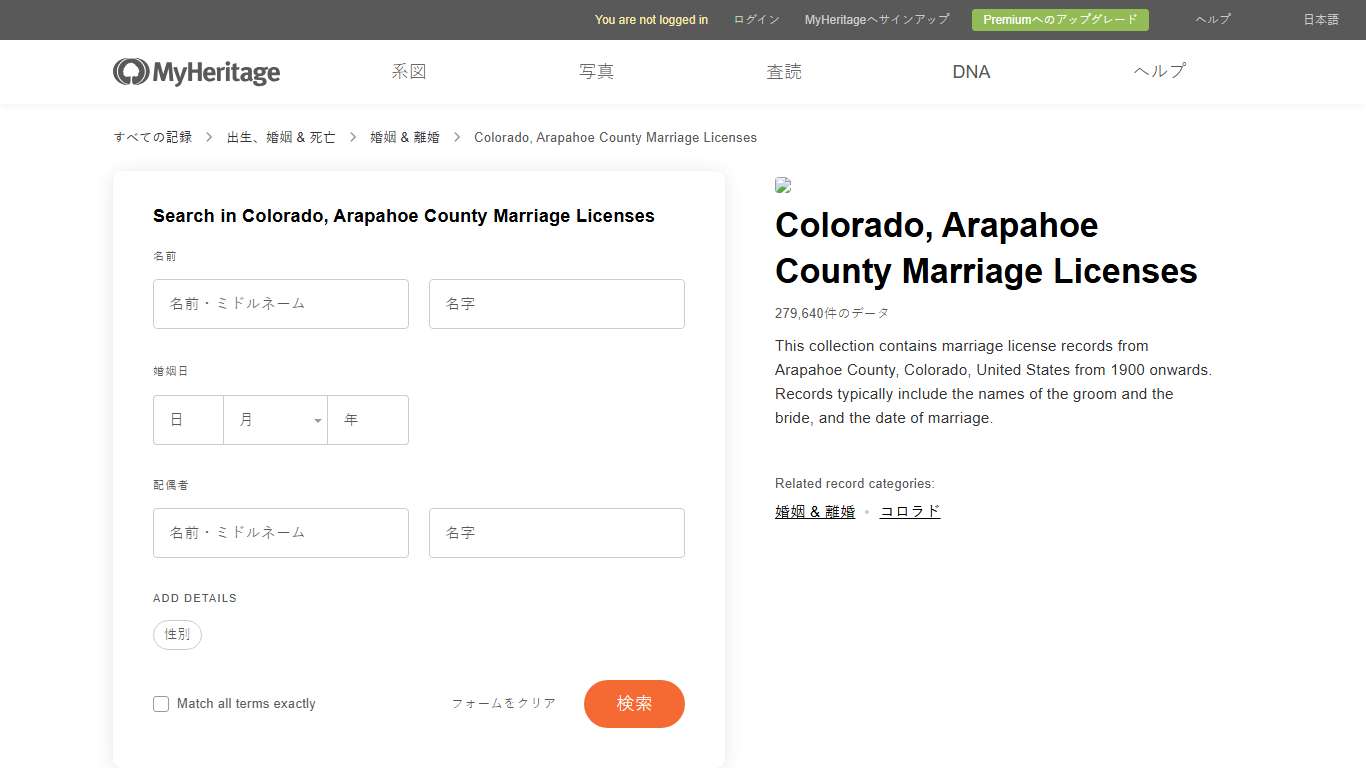Screen dimensions: 1366x768
Task: Open 婚姻 & 離婚 breadcrumb entry
Action: click(x=404, y=137)
